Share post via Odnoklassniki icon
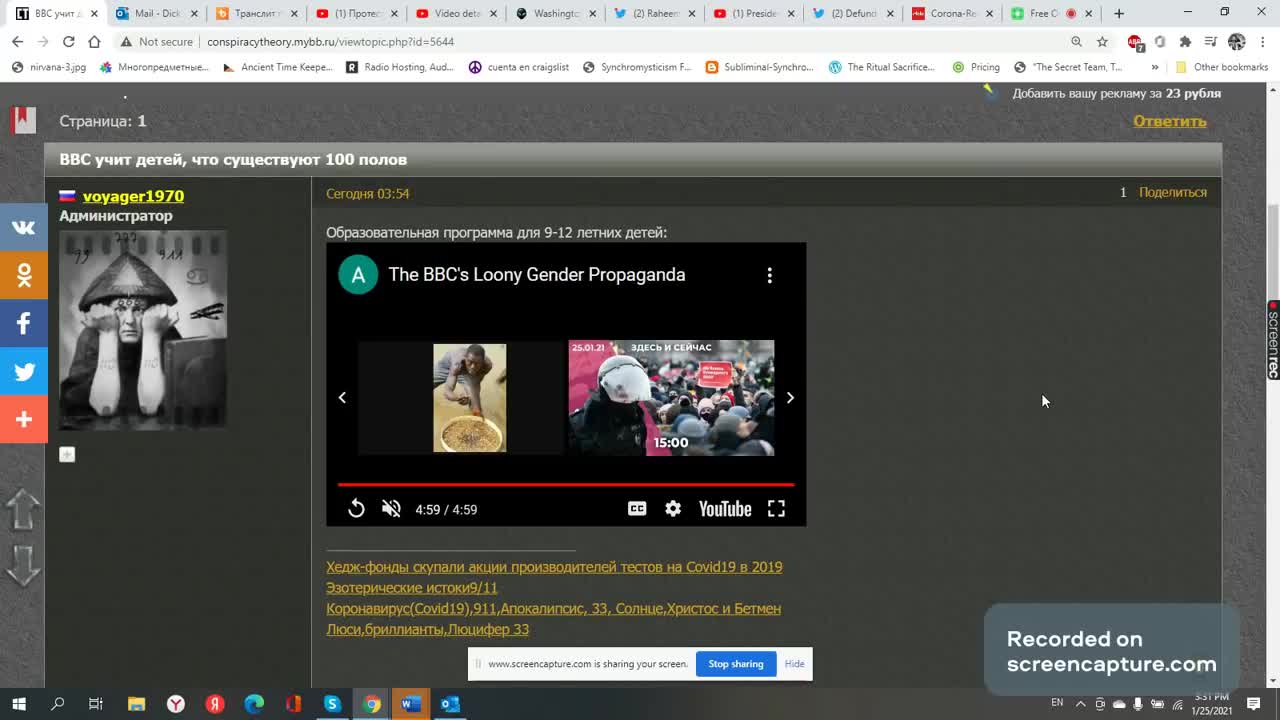This screenshot has width=1280, height=720. click(24, 275)
